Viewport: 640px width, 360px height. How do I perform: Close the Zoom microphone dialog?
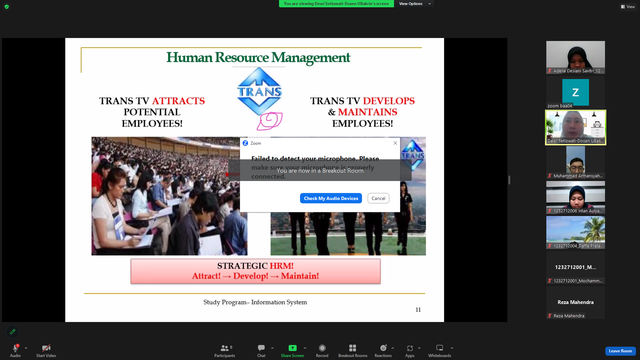click(395, 143)
